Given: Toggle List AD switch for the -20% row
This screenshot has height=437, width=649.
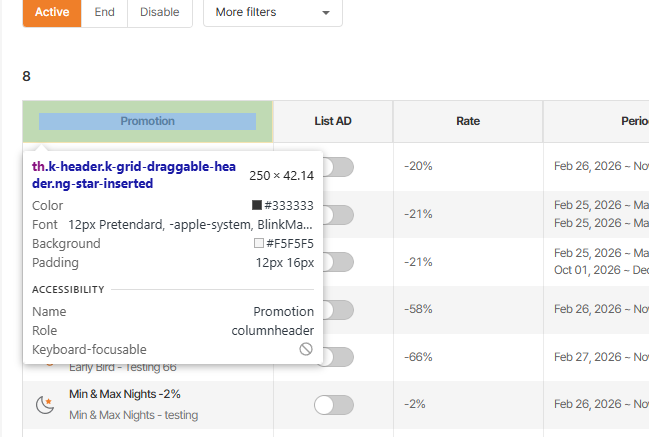Looking at the screenshot, I should [338, 167].
